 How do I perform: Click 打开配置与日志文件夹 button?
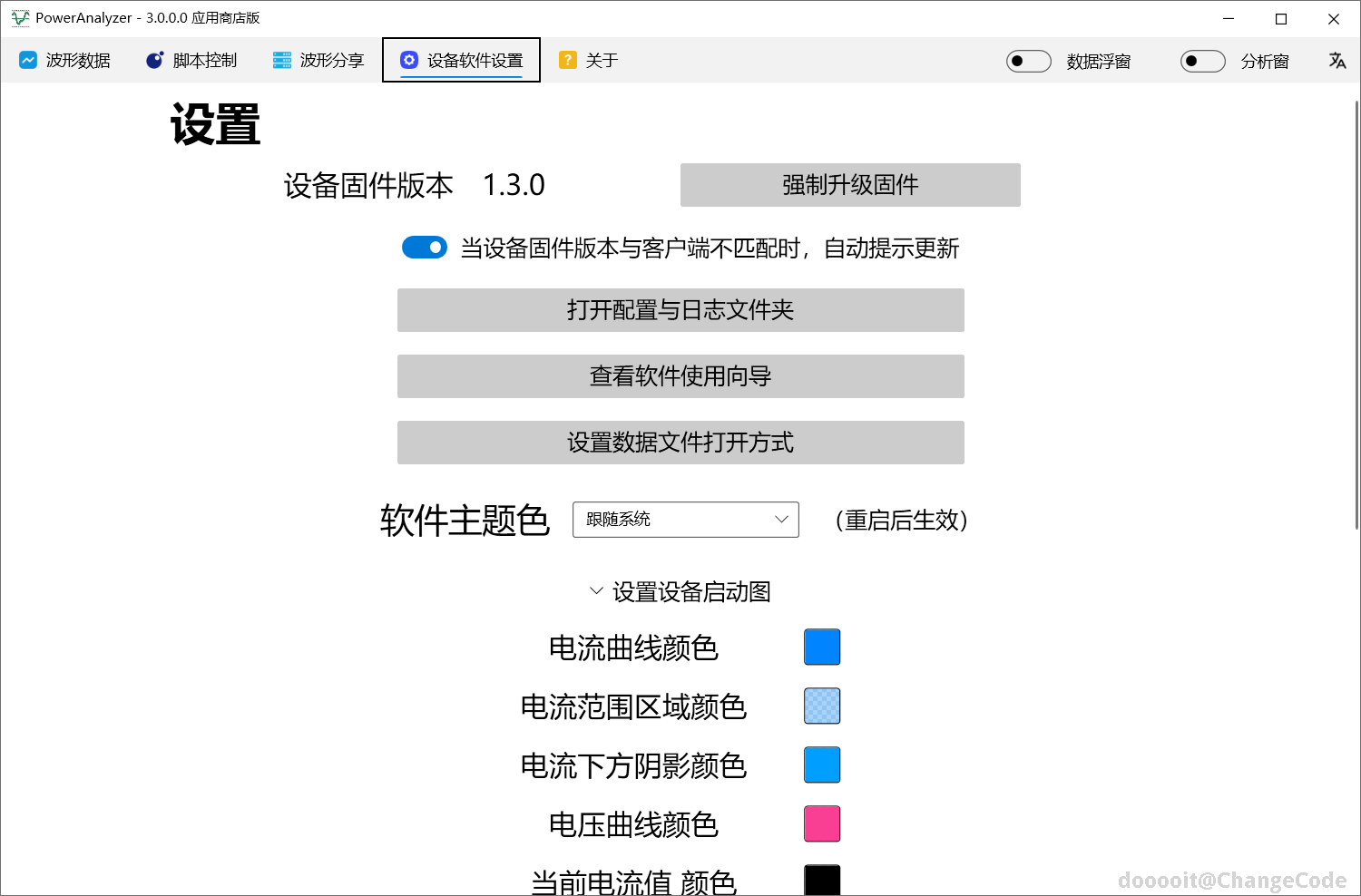point(680,310)
